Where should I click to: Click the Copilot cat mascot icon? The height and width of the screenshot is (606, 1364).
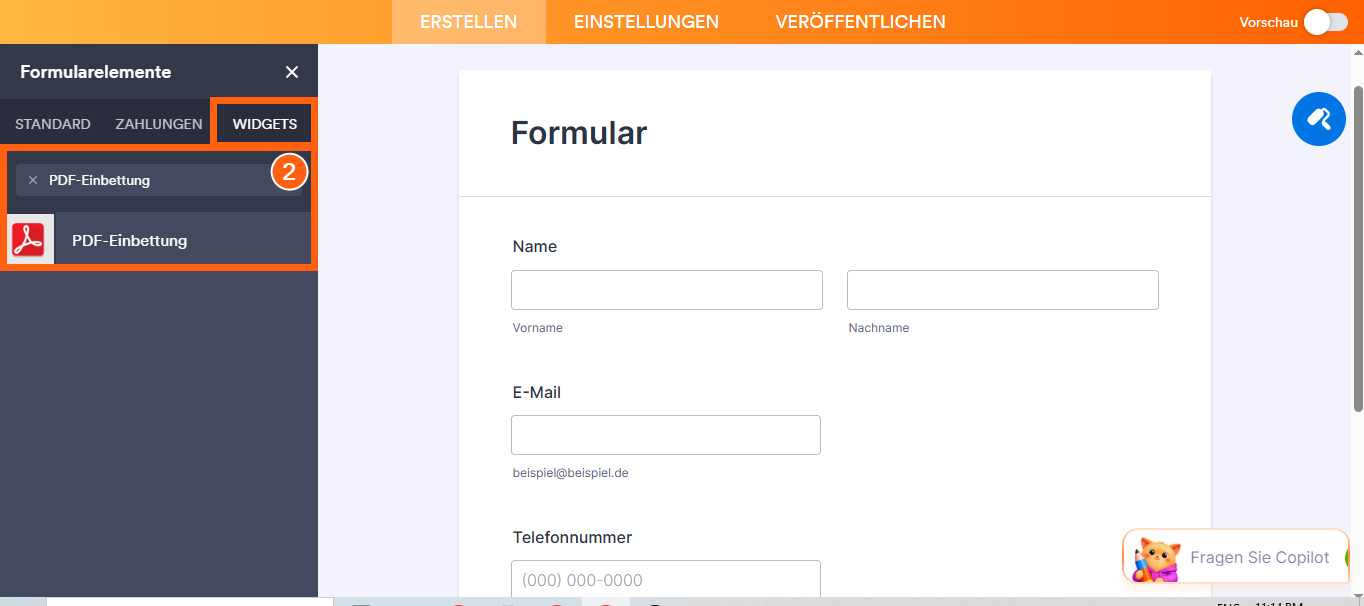[x=1156, y=558]
